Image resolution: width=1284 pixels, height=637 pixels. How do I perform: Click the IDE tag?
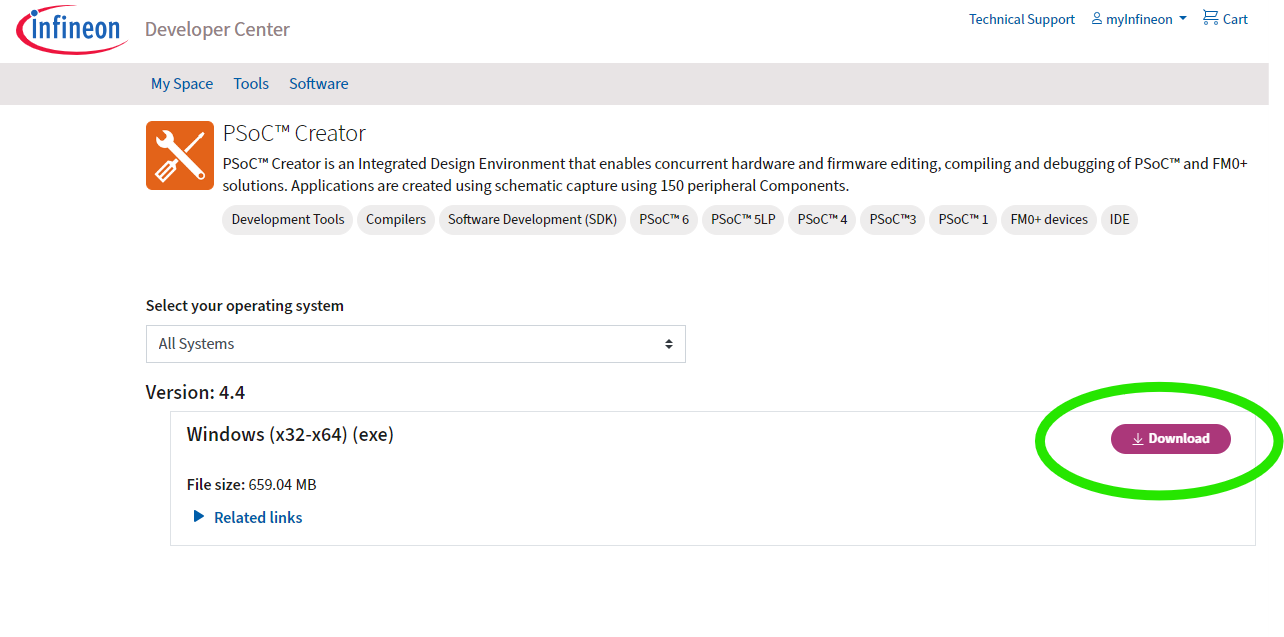point(1120,220)
